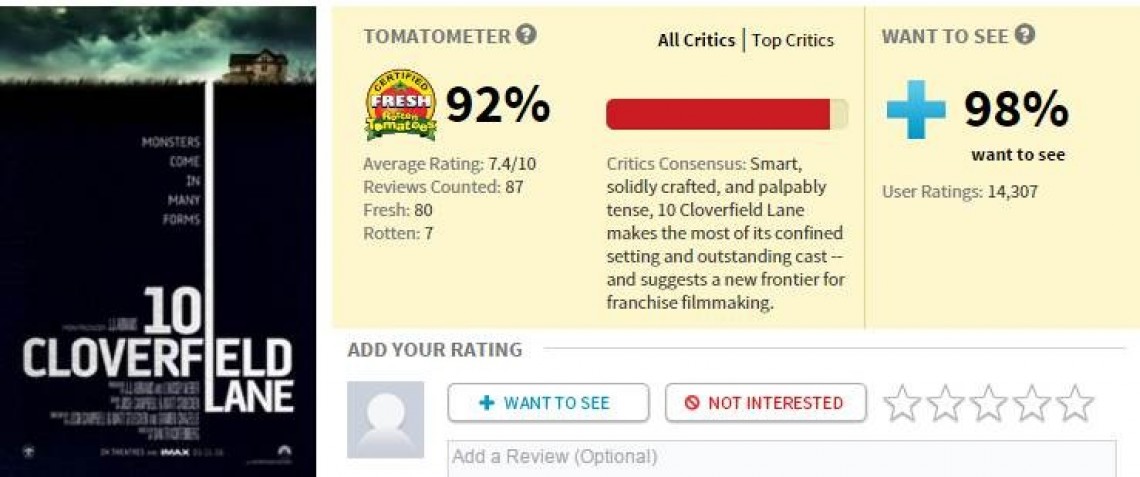Click the large blue plus icon
Screen dimensions: 1140x477
(915, 109)
